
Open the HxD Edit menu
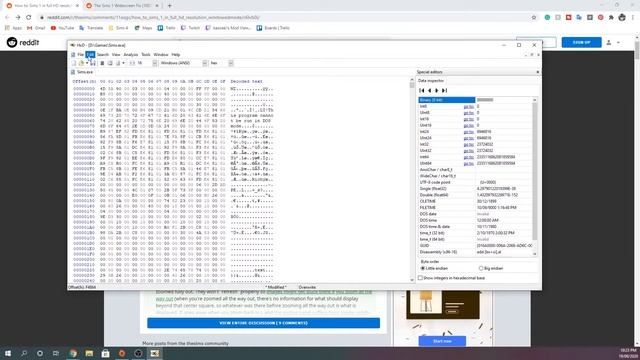90,55
